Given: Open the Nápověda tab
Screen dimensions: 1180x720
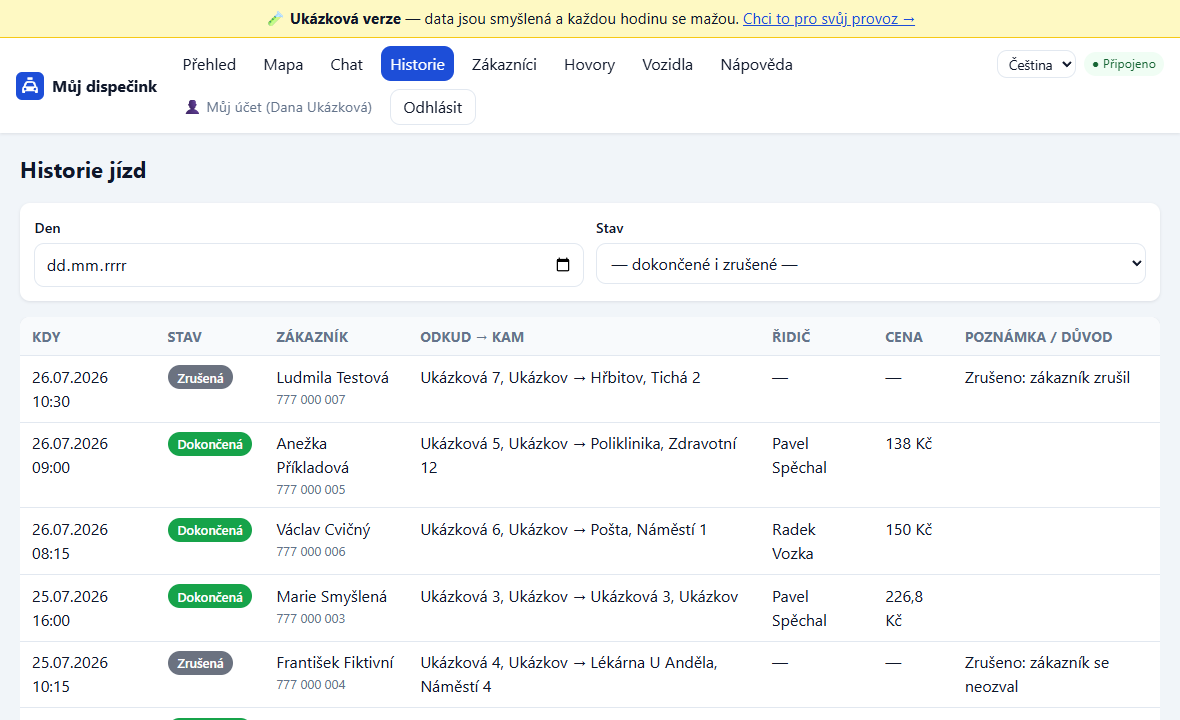Looking at the screenshot, I should [x=756, y=65].
